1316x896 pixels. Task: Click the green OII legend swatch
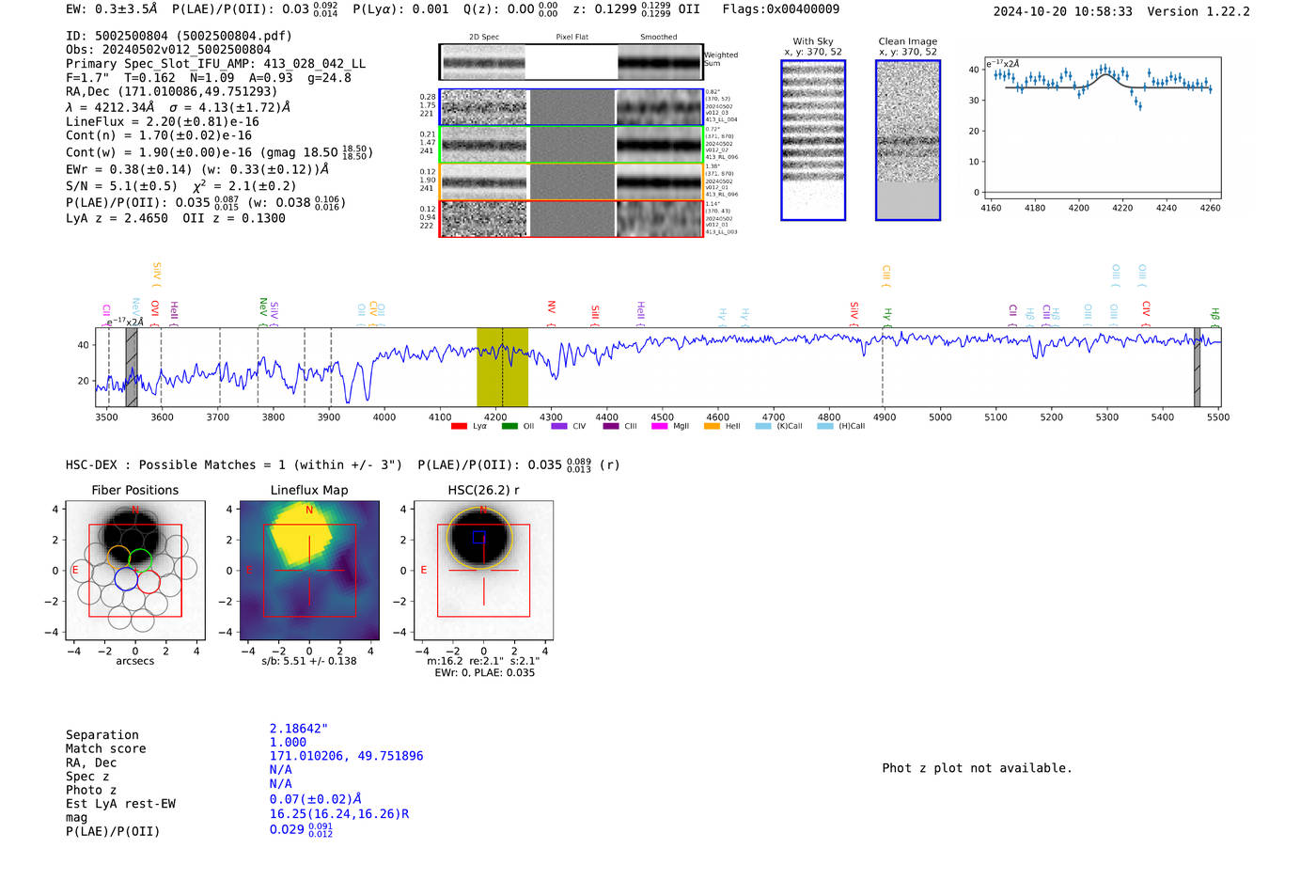[509, 427]
